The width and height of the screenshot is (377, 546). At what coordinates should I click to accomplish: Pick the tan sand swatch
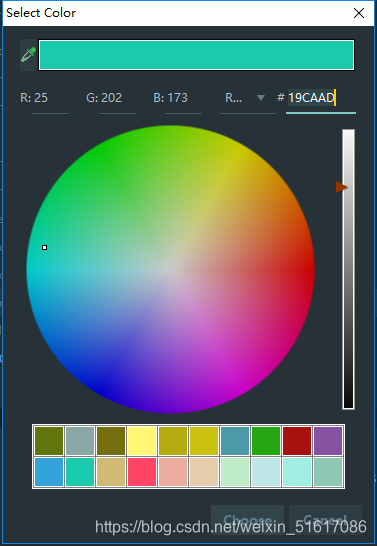point(111,471)
